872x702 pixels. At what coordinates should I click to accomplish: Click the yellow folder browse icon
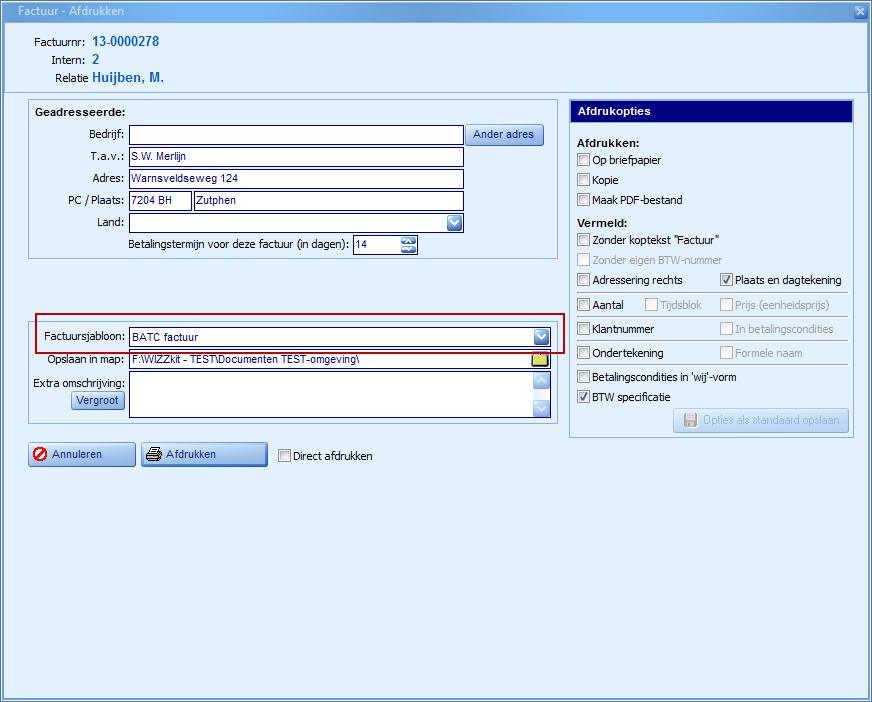coord(540,360)
